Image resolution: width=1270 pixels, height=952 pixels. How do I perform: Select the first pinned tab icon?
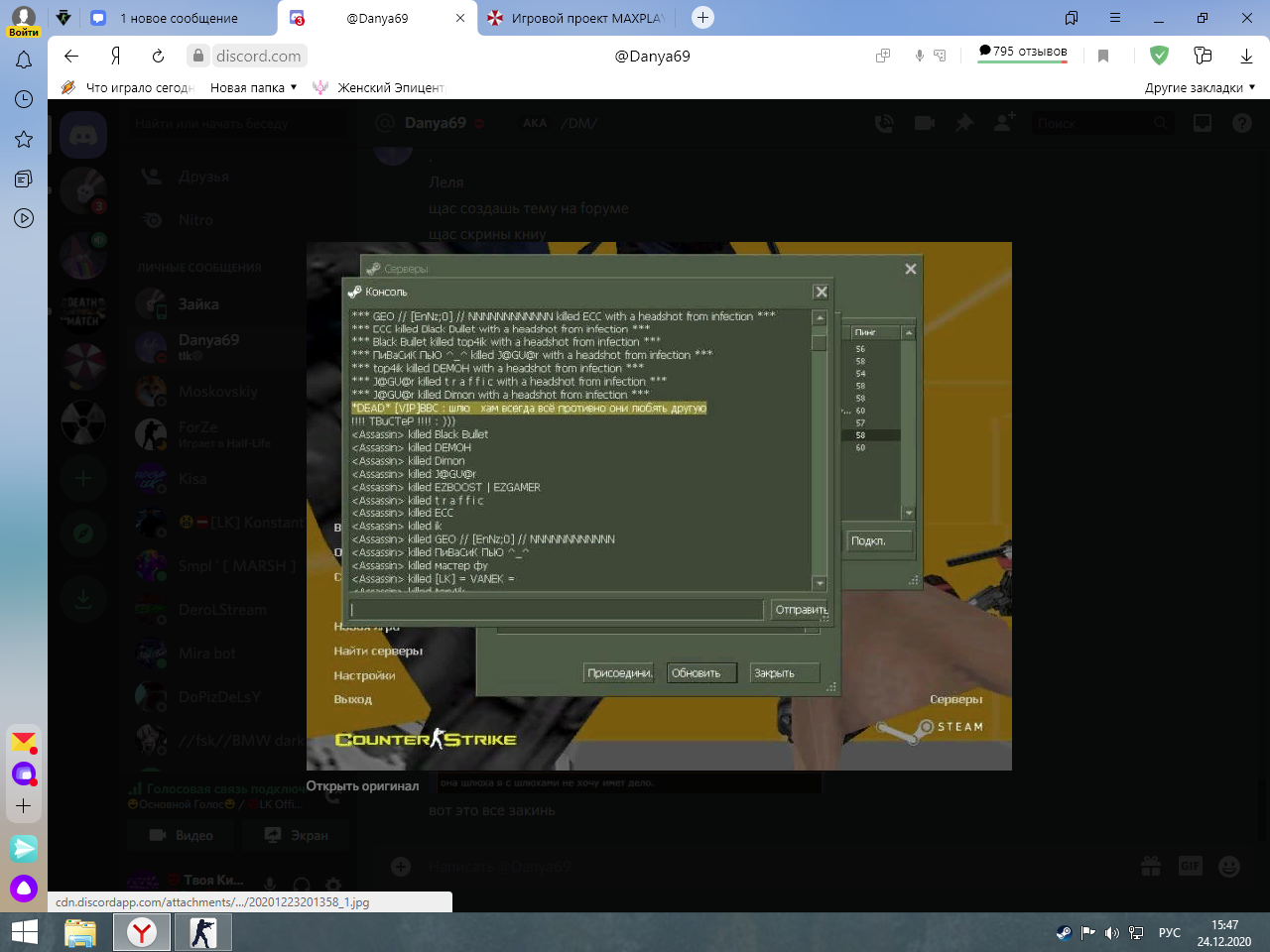click(x=63, y=18)
